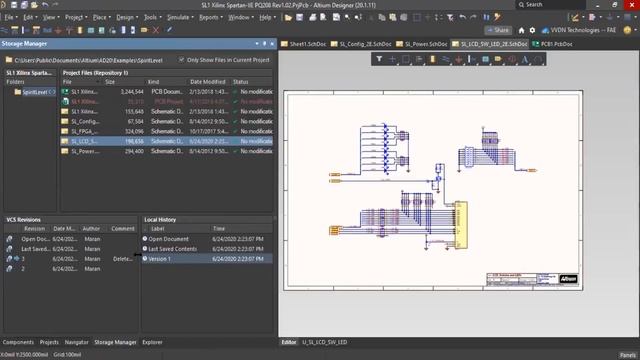The height and width of the screenshot is (360, 640).
Task: Open Storage Manager panel options dropdown arrow
Action: [x=257, y=44]
